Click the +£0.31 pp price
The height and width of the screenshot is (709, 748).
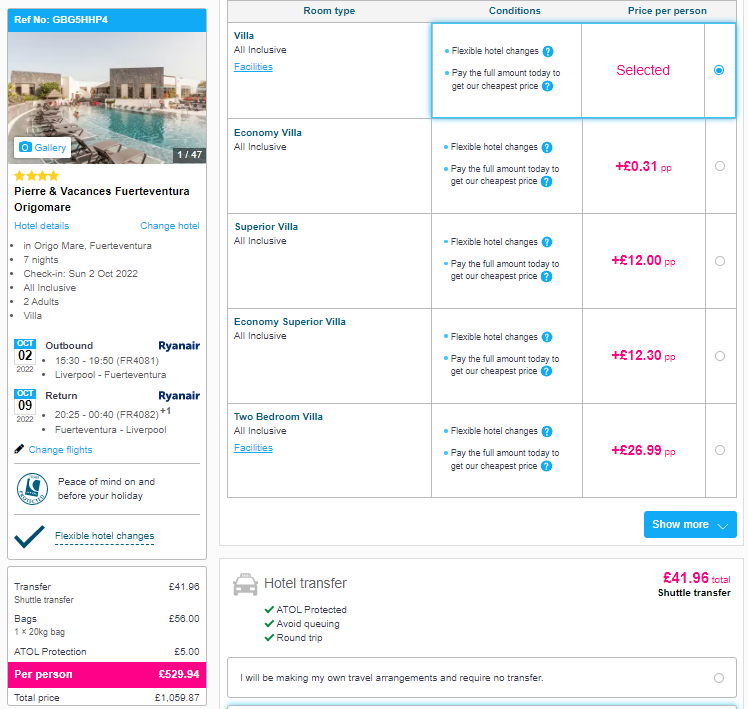[643, 167]
